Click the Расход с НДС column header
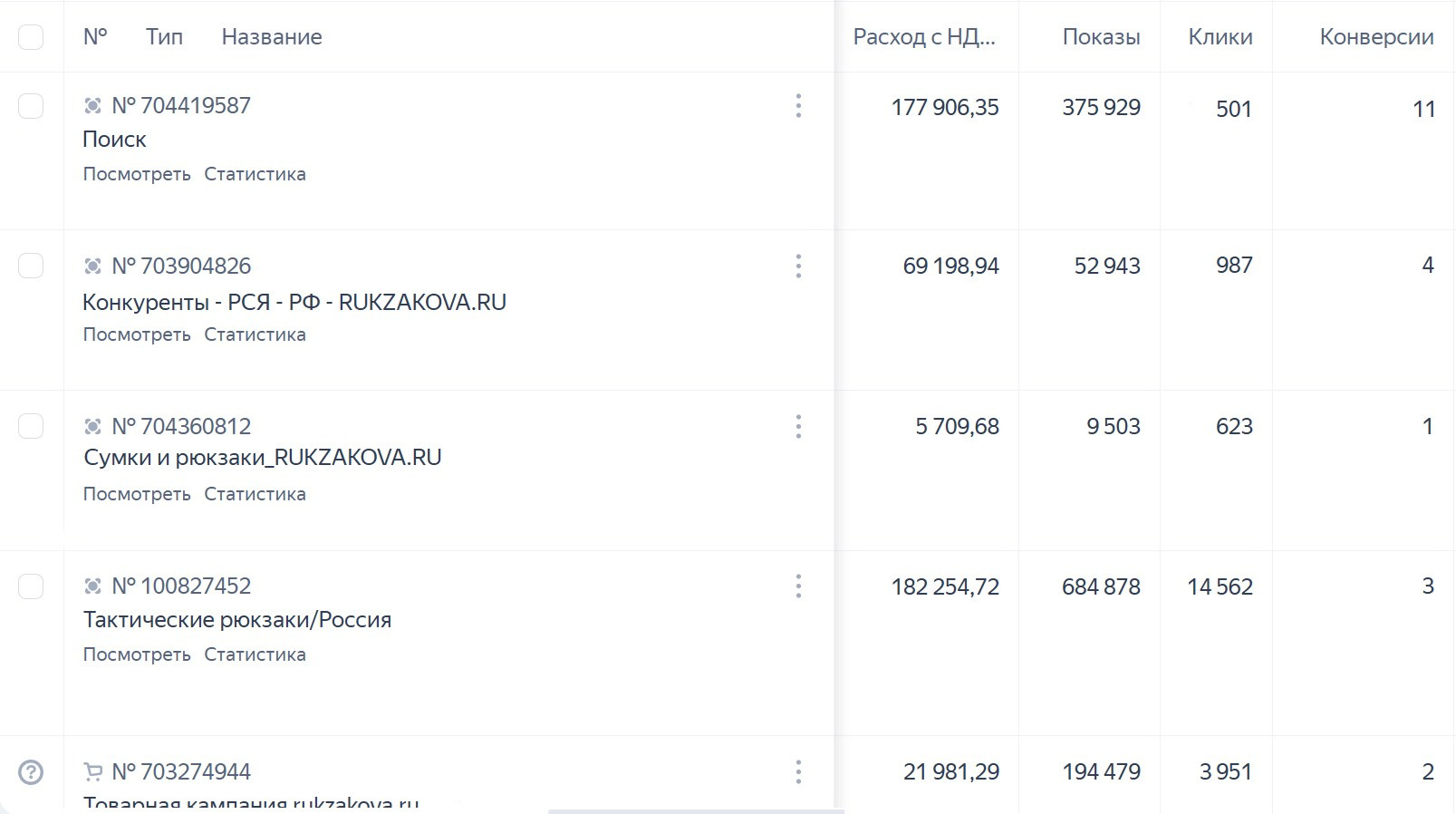 click(x=924, y=37)
